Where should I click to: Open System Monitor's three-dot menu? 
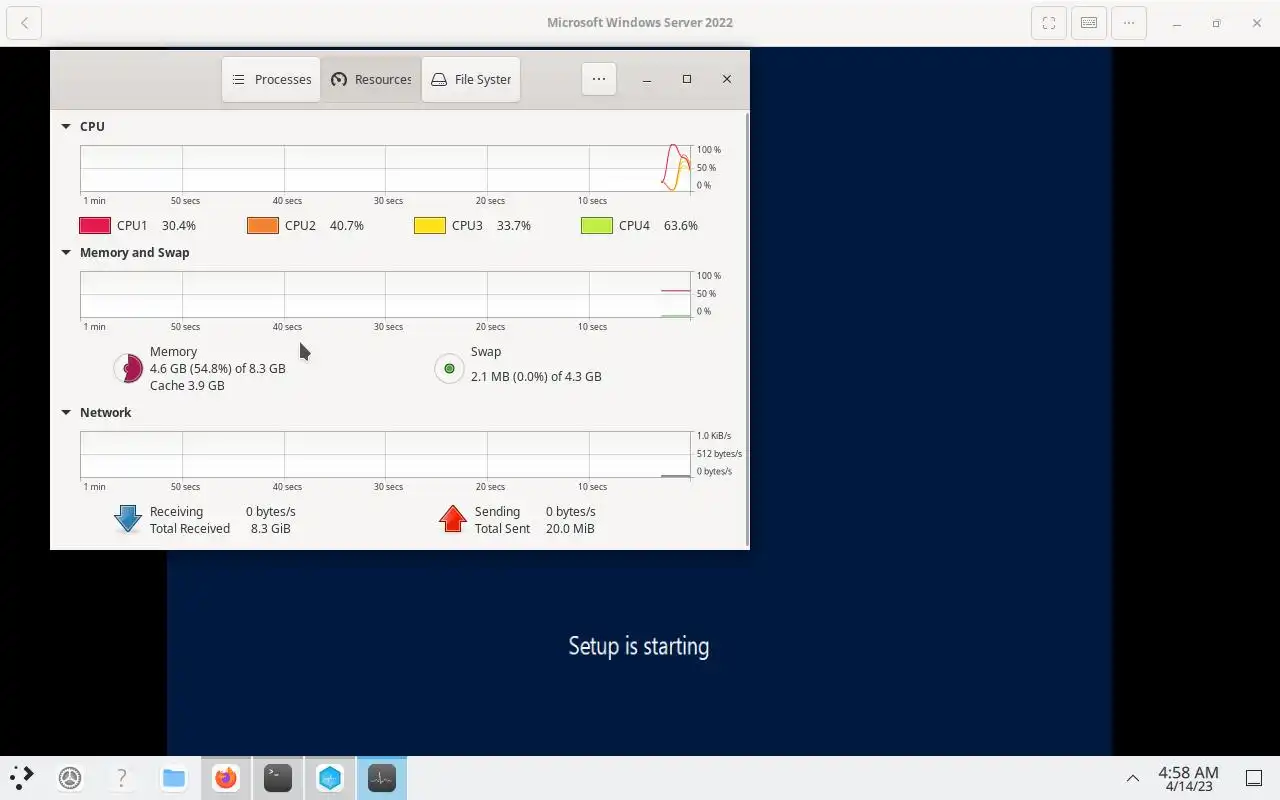click(598, 79)
